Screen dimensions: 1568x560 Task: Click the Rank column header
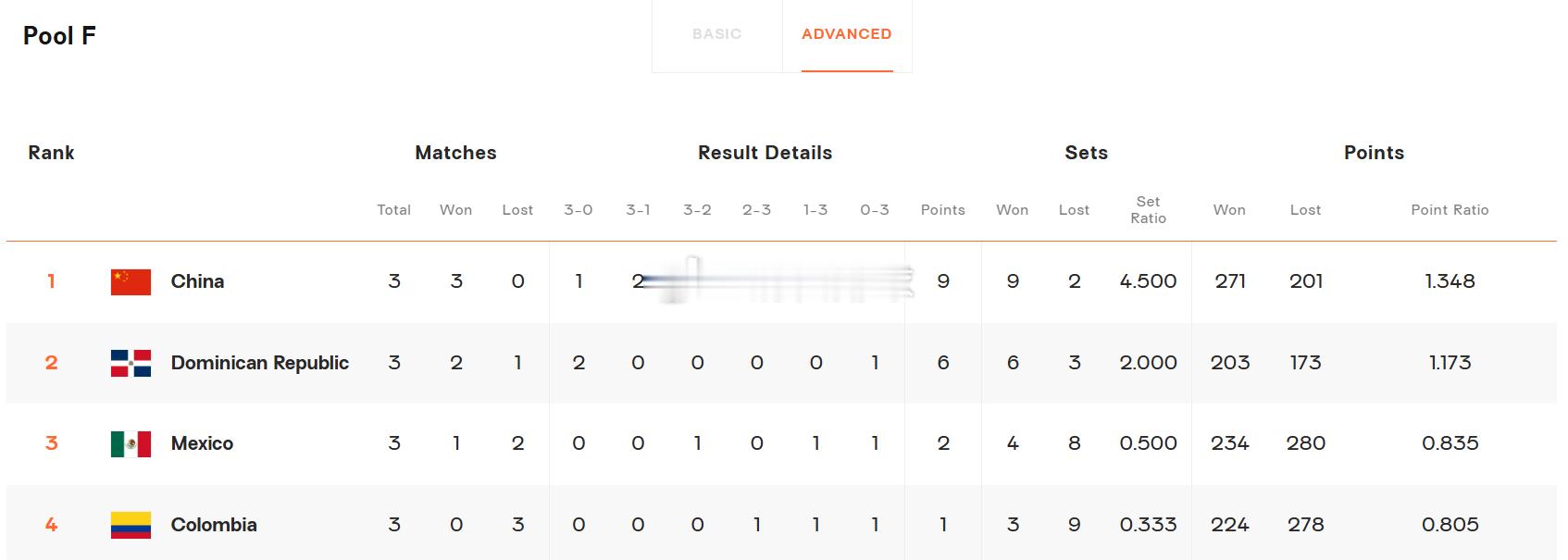pyautogui.click(x=51, y=153)
